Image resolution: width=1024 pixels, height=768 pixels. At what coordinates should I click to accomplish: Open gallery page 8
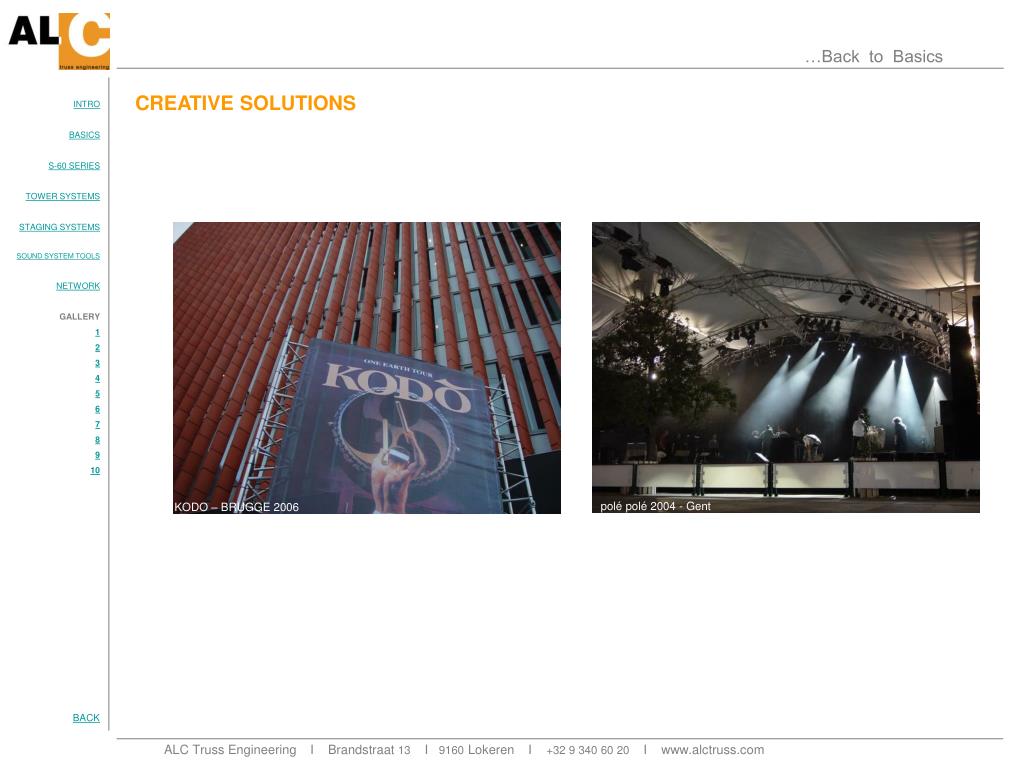point(97,440)
